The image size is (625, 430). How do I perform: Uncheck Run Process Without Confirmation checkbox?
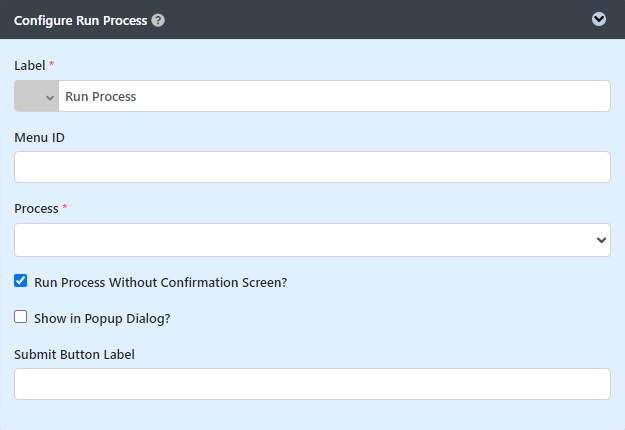[21, 281]
